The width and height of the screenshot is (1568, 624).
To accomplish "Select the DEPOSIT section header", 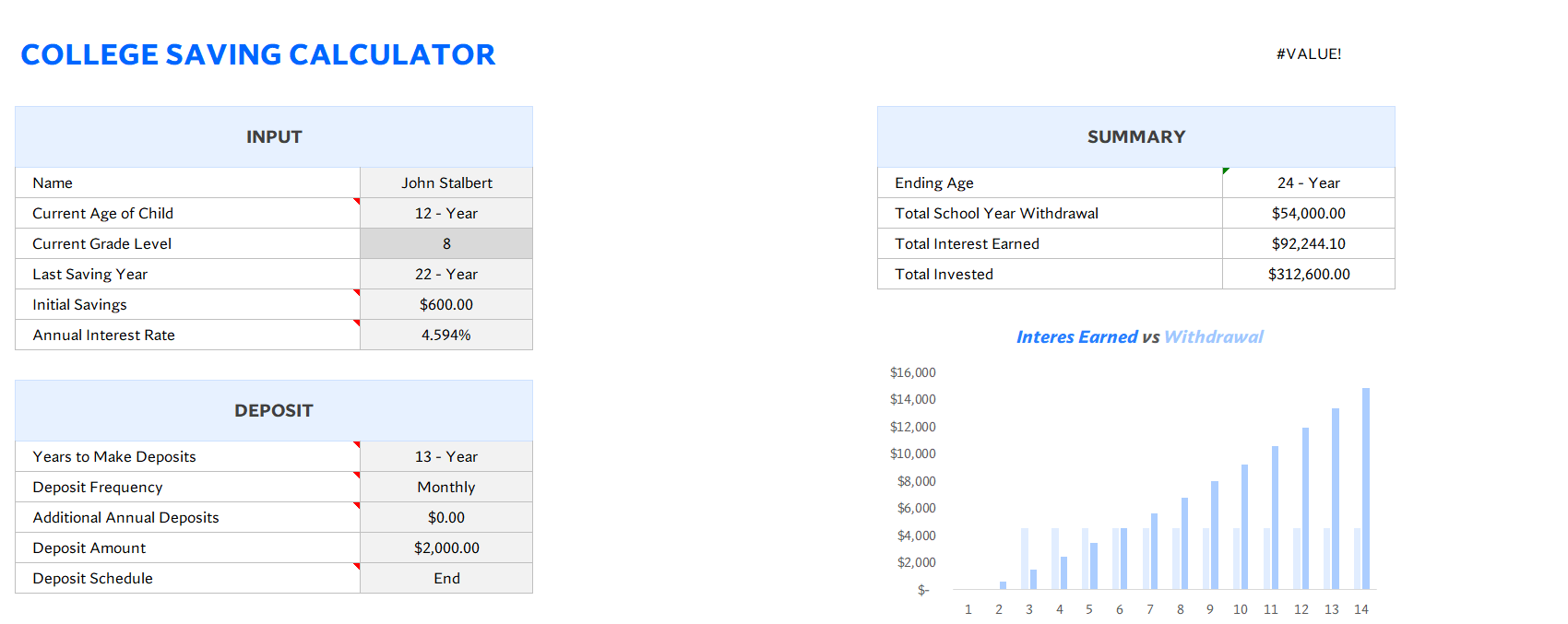I will (274, 410).
